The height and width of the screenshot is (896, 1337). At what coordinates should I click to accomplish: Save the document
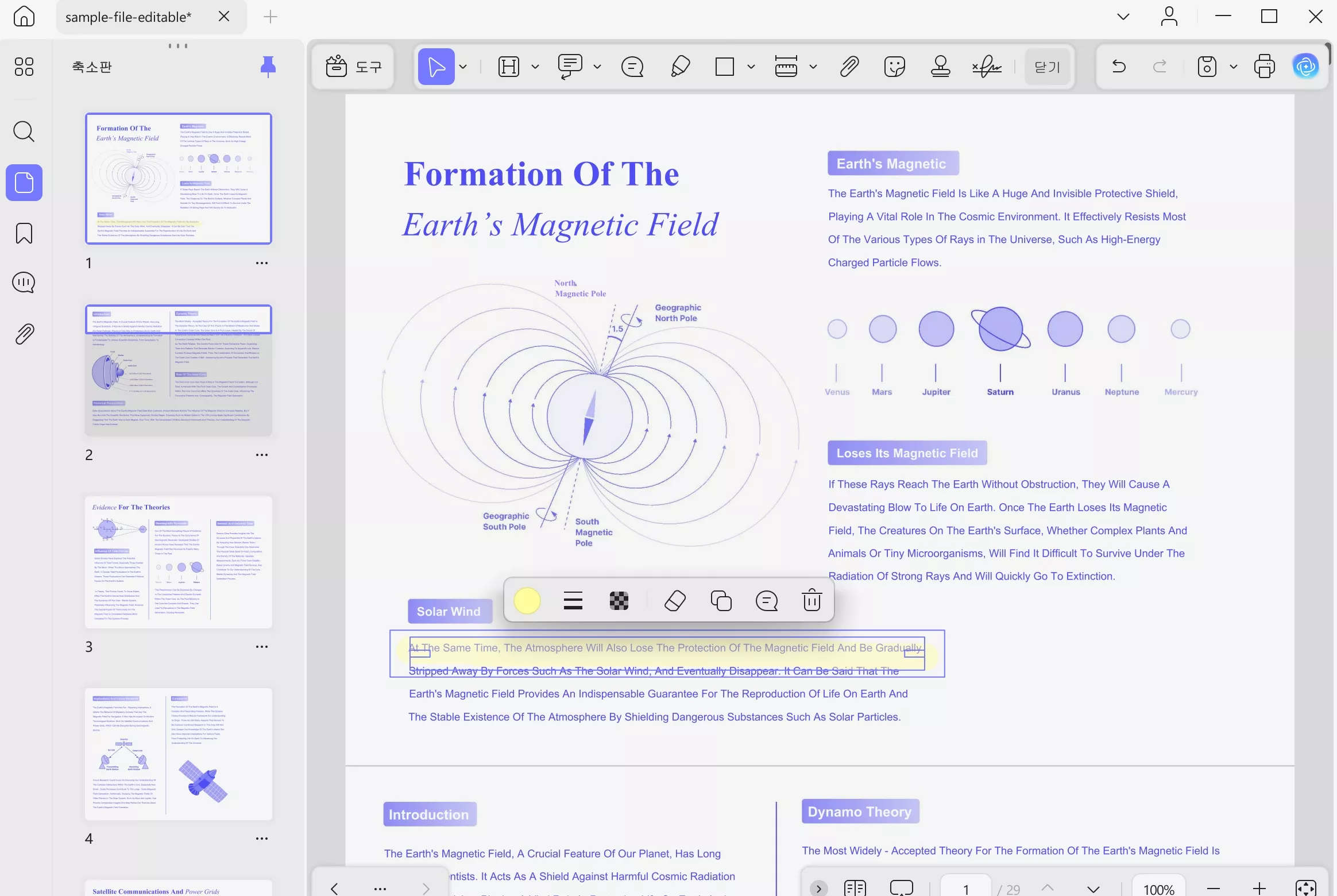1207,67
